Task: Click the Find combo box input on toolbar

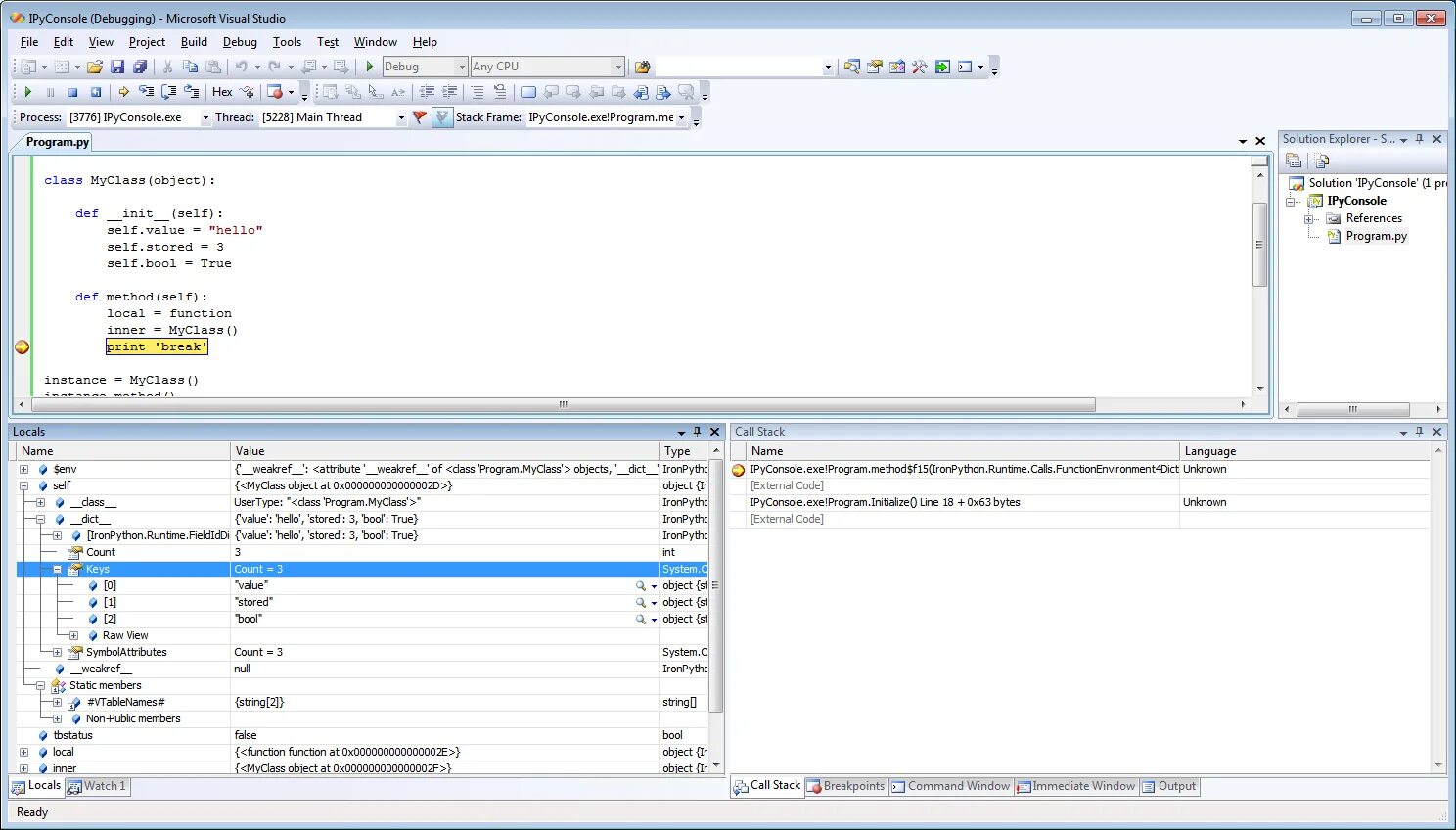Action: tap(739, 67)
